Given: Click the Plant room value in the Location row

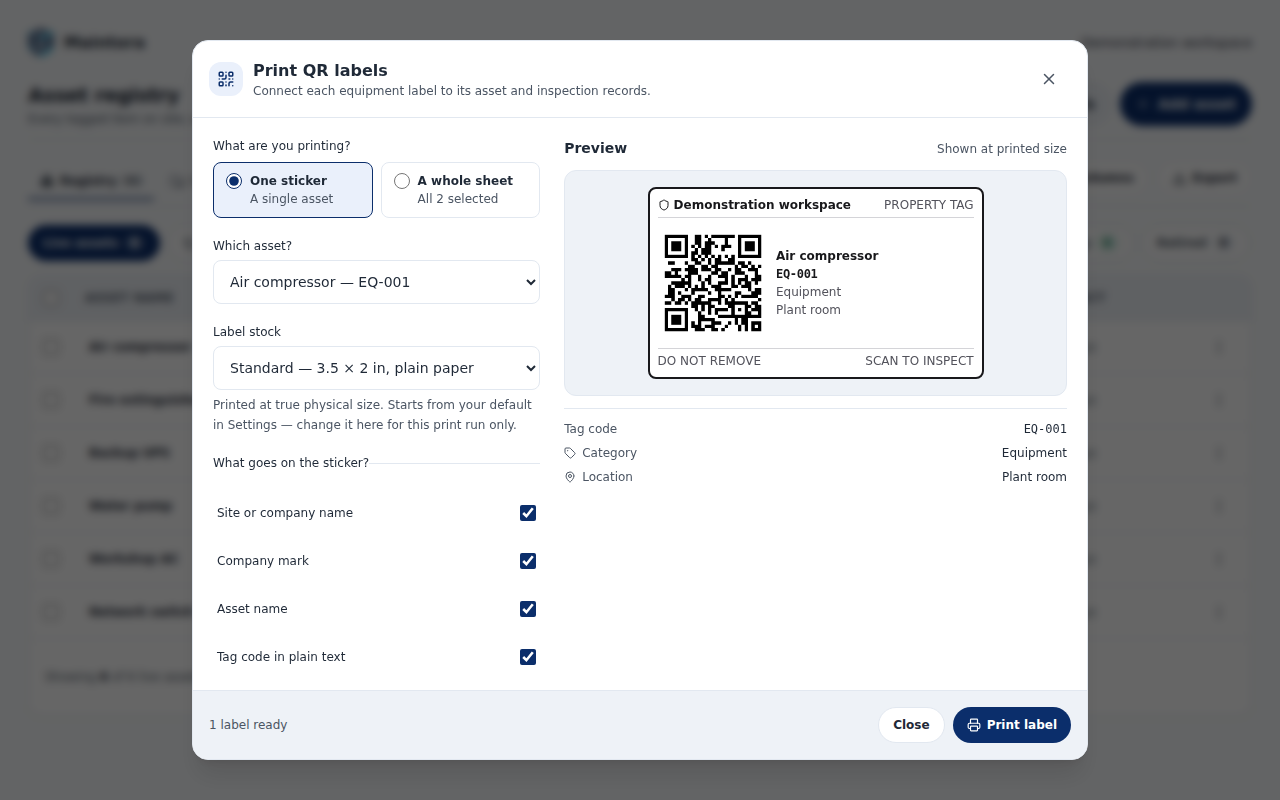Looking at the screenshot, I should (x=1034, y=477).
